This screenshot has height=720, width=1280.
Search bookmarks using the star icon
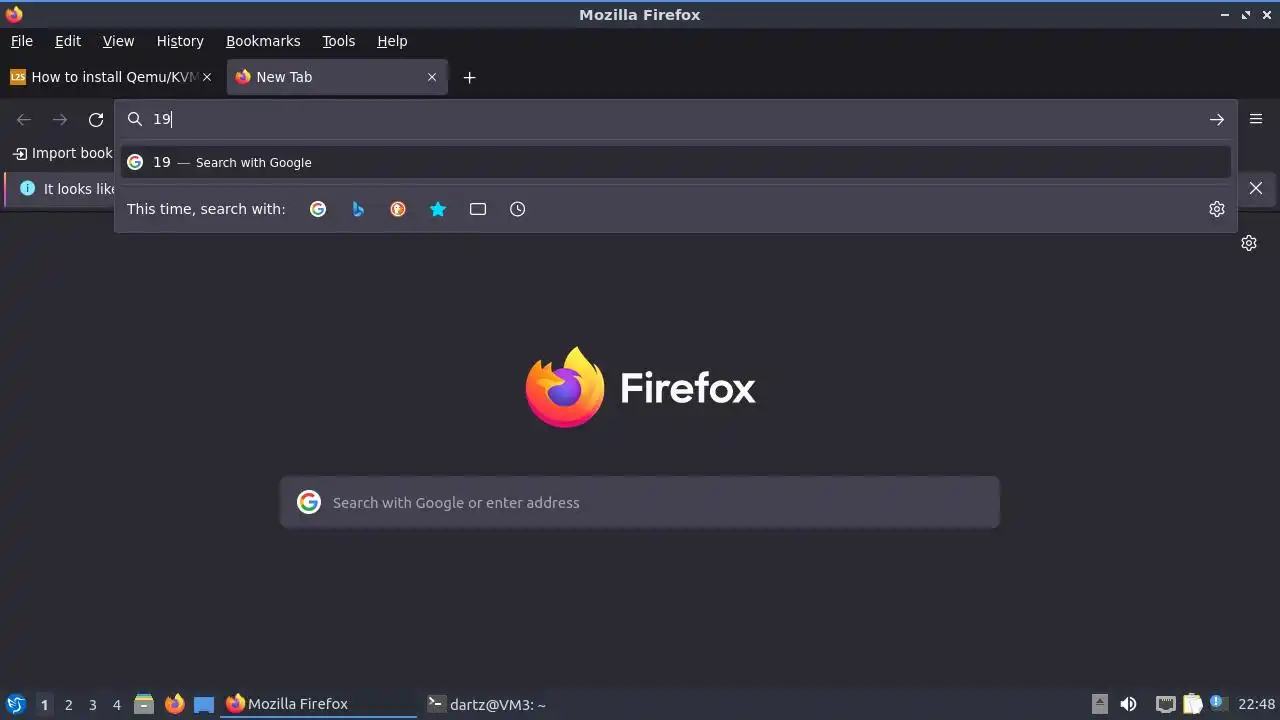pyautogui.click(x=438, y=209)
